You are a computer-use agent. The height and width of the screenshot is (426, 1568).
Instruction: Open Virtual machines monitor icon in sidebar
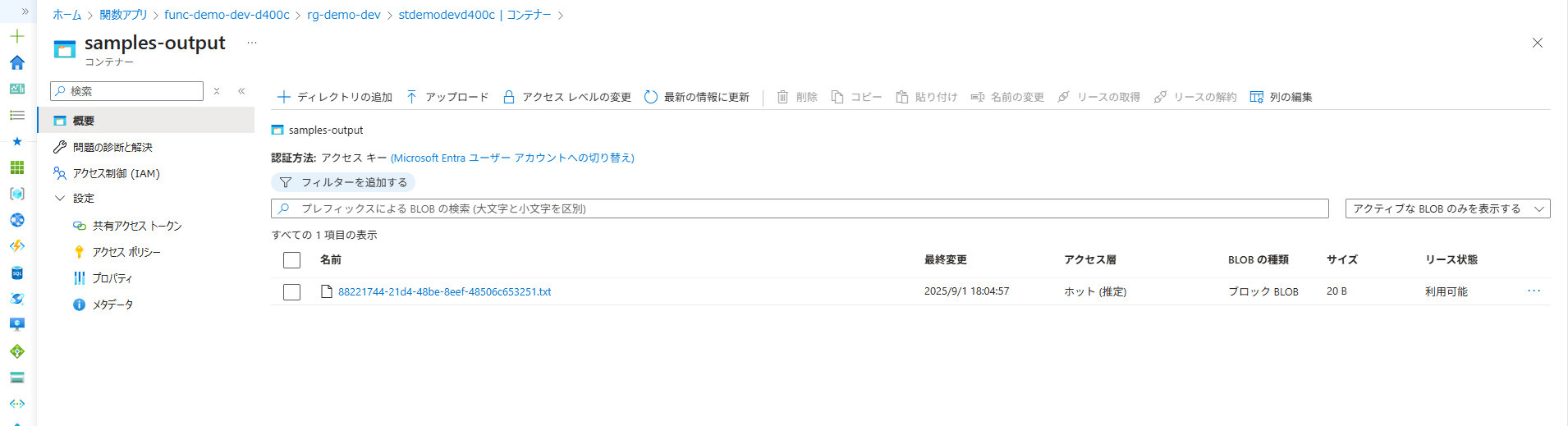point(17,325)
